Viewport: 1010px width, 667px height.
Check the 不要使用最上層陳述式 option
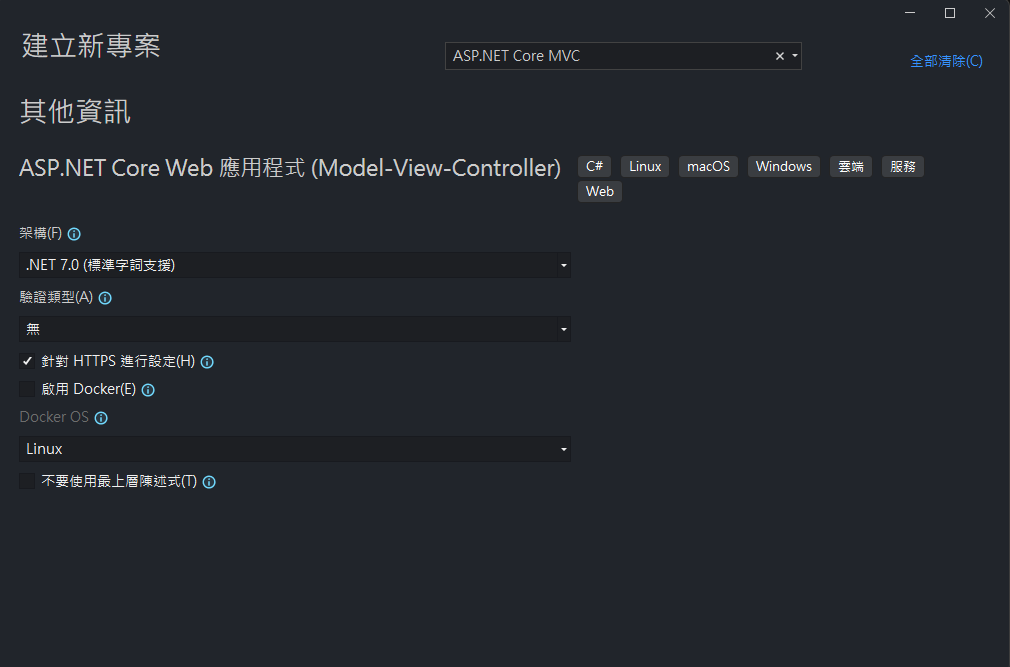(27, 481)
